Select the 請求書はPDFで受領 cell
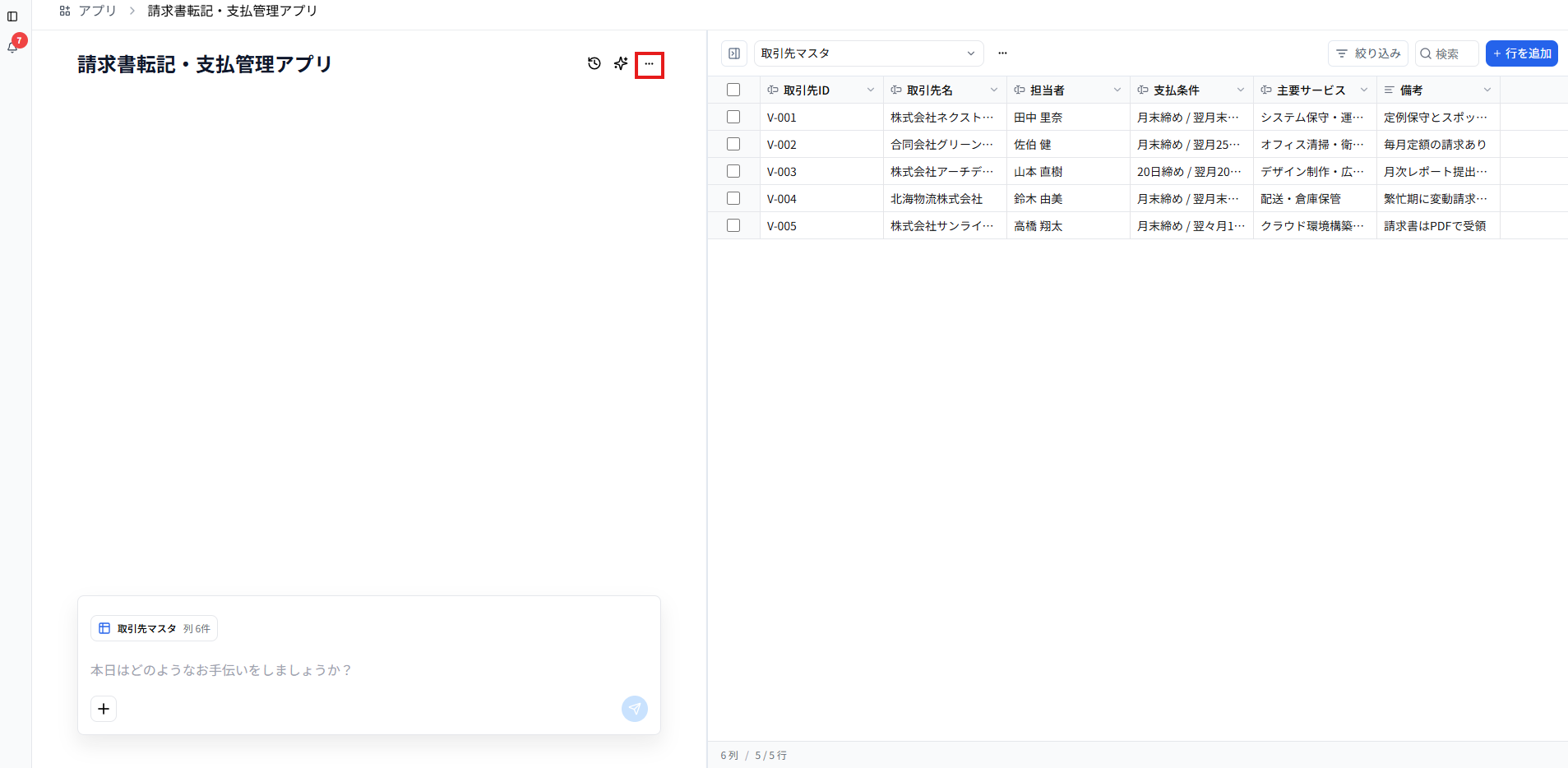This screenshot has height=768, width=1568. [1438, 226]
